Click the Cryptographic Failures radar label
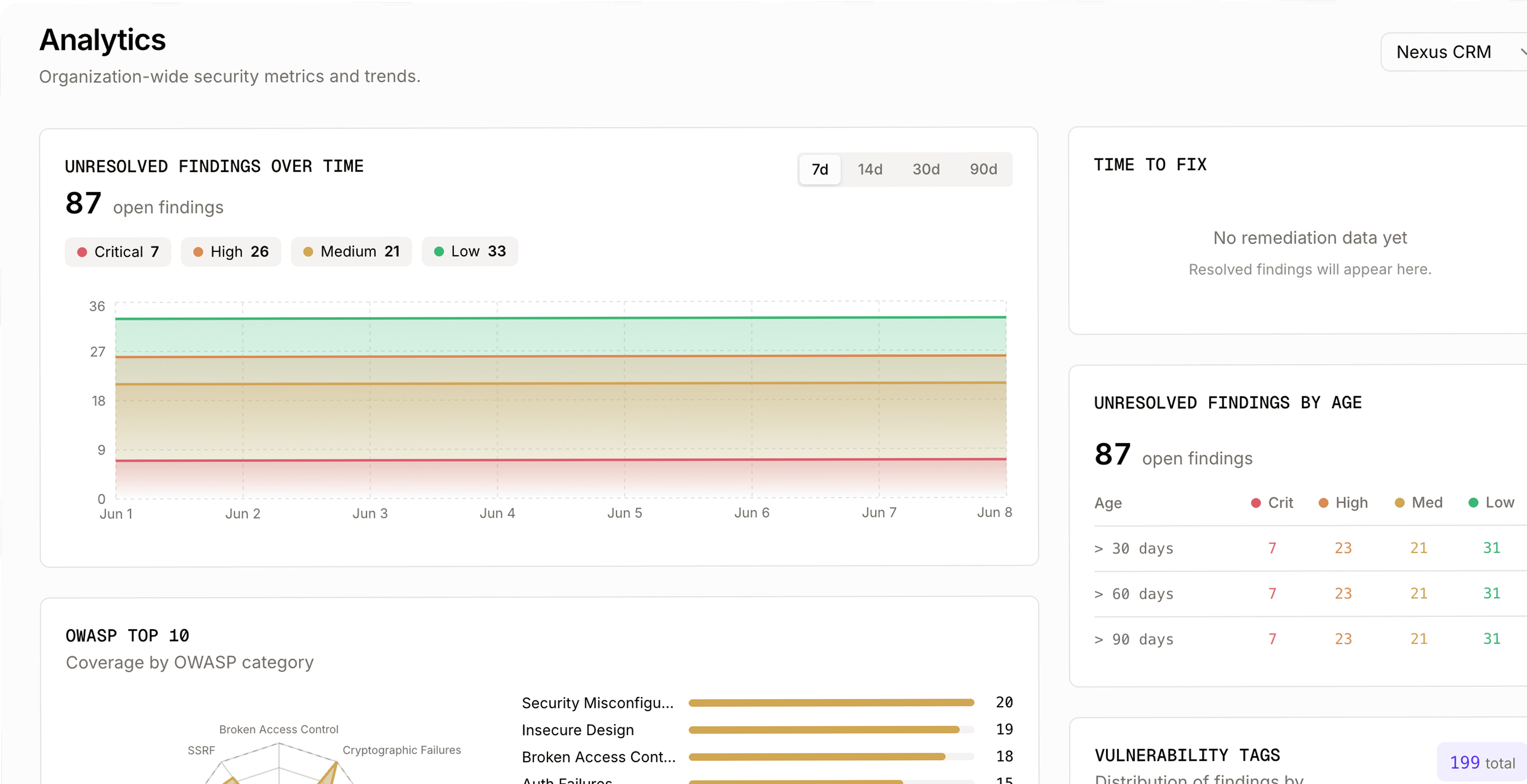Image resolution: width=1527 pixels, height=784 pixels. tap(401, 750)
